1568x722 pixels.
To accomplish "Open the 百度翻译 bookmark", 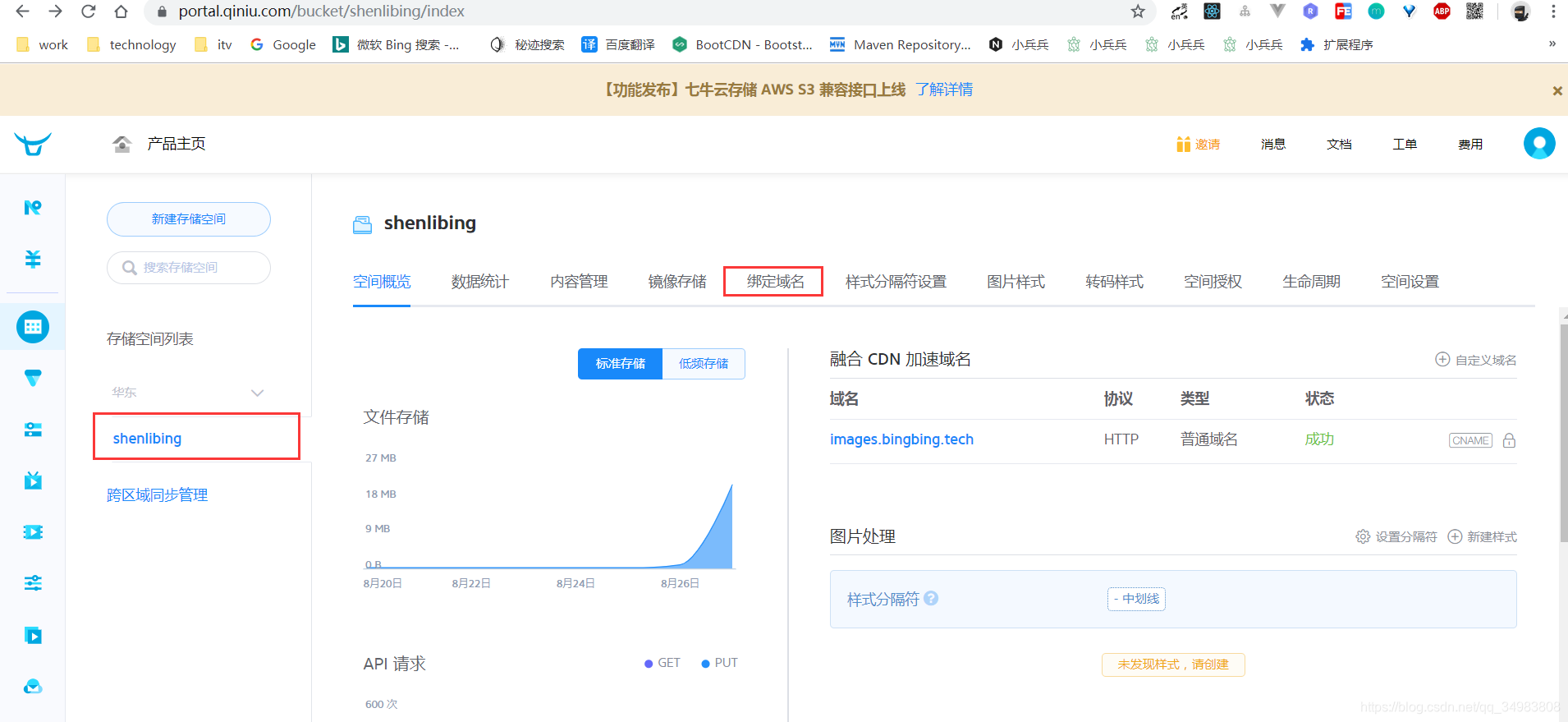I will tap(618, 44).
